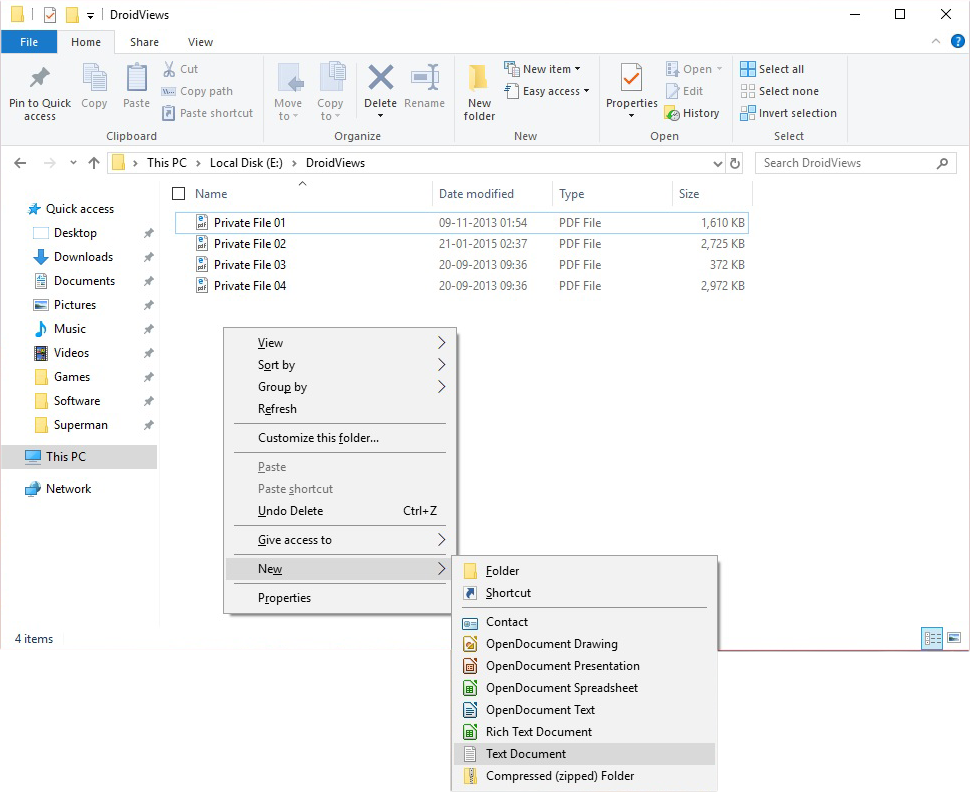Open Help blue question mark icon
The width and height of the screenshot is (970, 792).
click(x=958, y=41)
